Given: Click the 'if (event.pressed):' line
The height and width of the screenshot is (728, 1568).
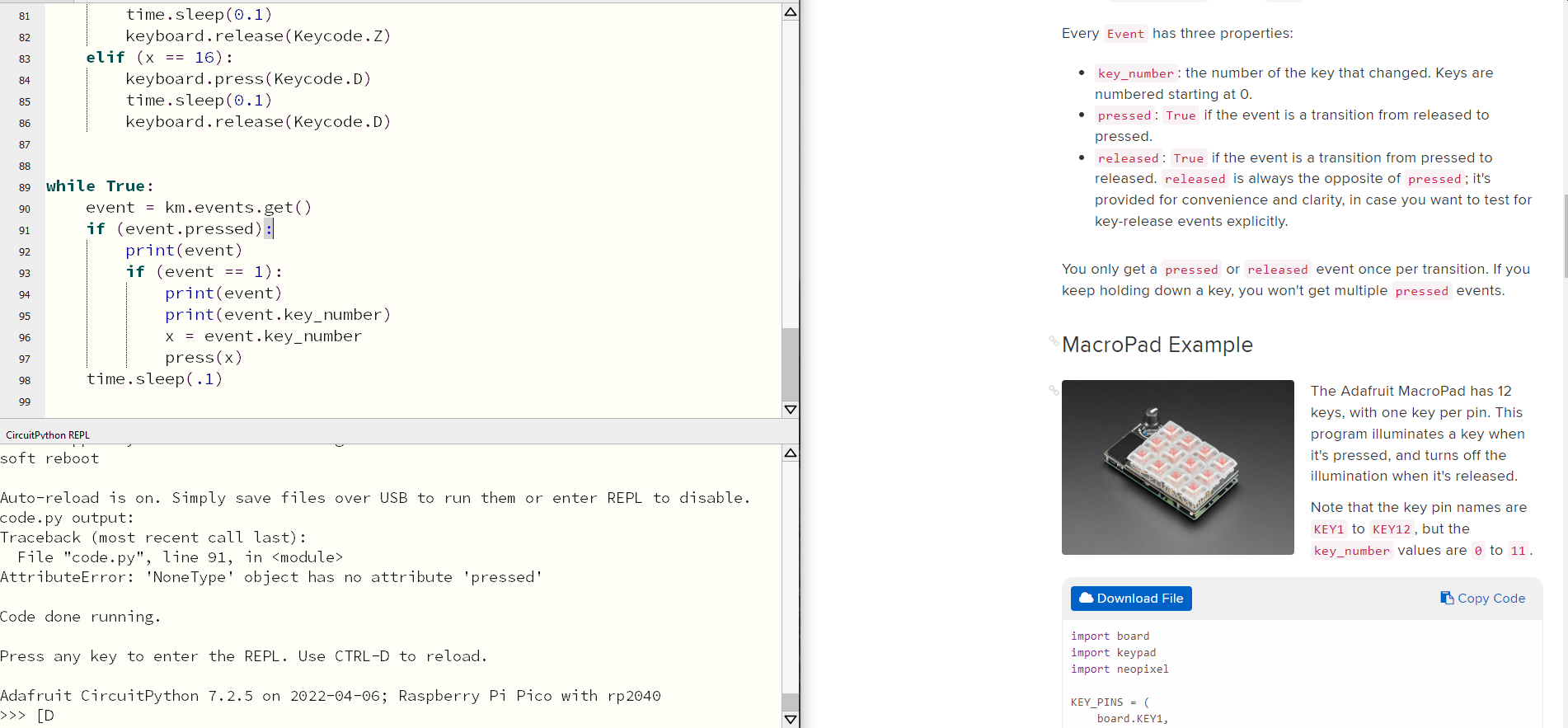Looking at the screenshot, I should [180, 229].
